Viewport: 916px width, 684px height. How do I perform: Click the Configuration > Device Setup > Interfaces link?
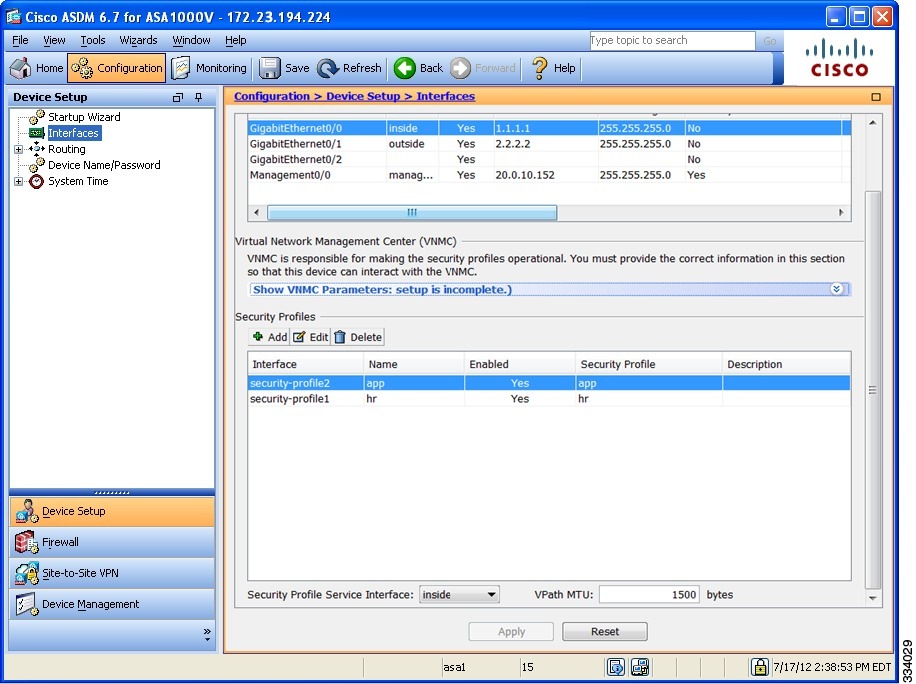click(354, 96)
